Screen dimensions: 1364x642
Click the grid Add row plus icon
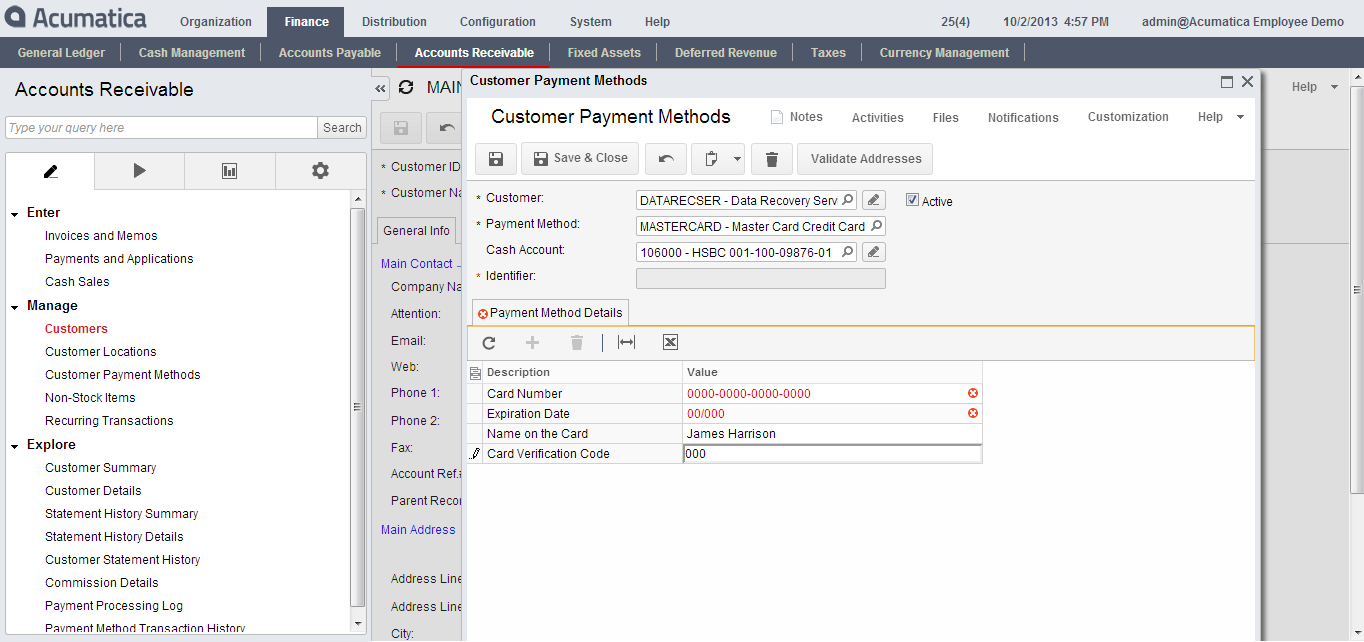pos(533,343)
